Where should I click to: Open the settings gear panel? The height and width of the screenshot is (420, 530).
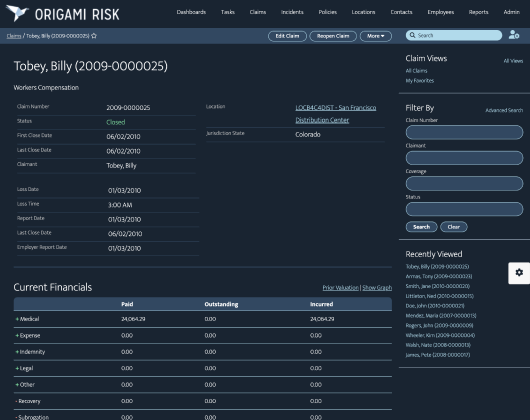coord(519,273)
